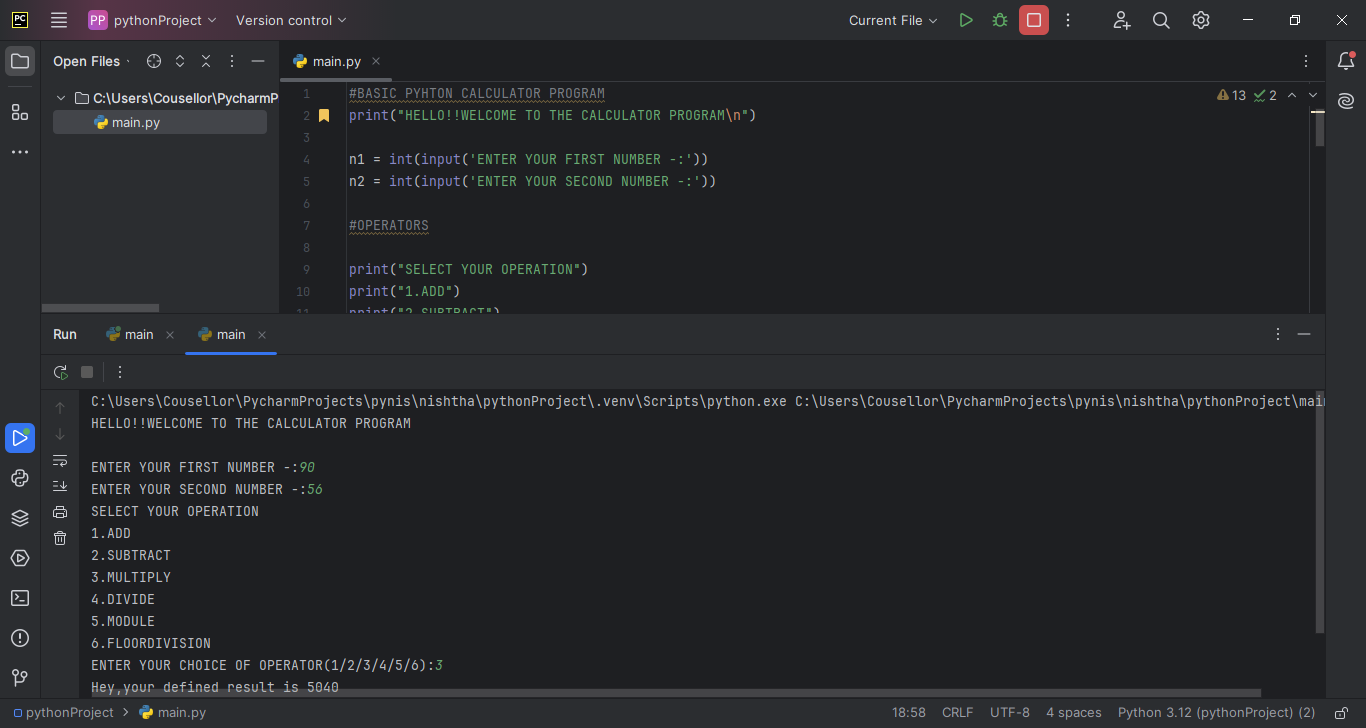Open the main hamburger menu
1366x728 pixels.
click(59, 20)
